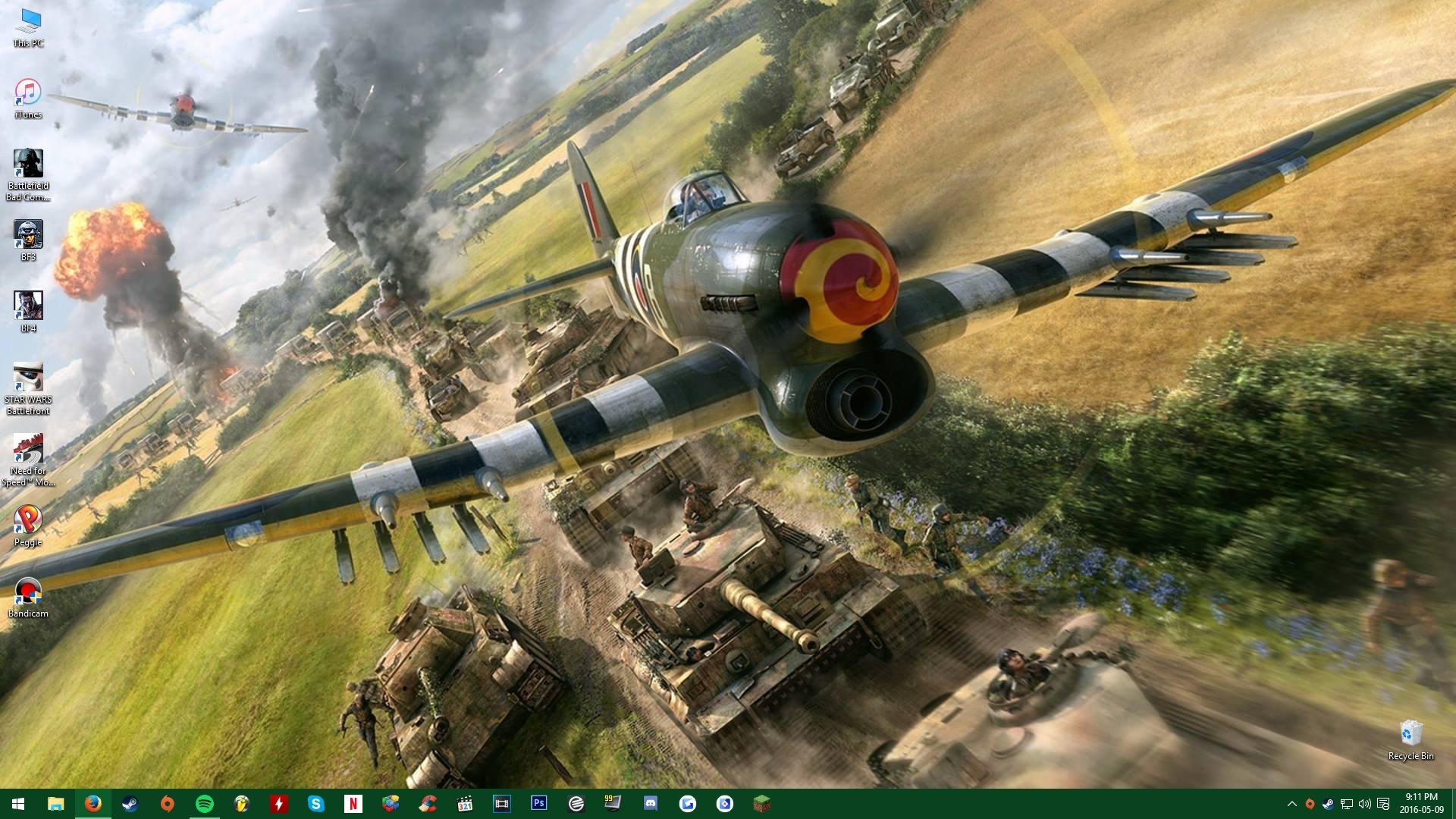Open File Explorer from the taskbar

click(55, 804)
